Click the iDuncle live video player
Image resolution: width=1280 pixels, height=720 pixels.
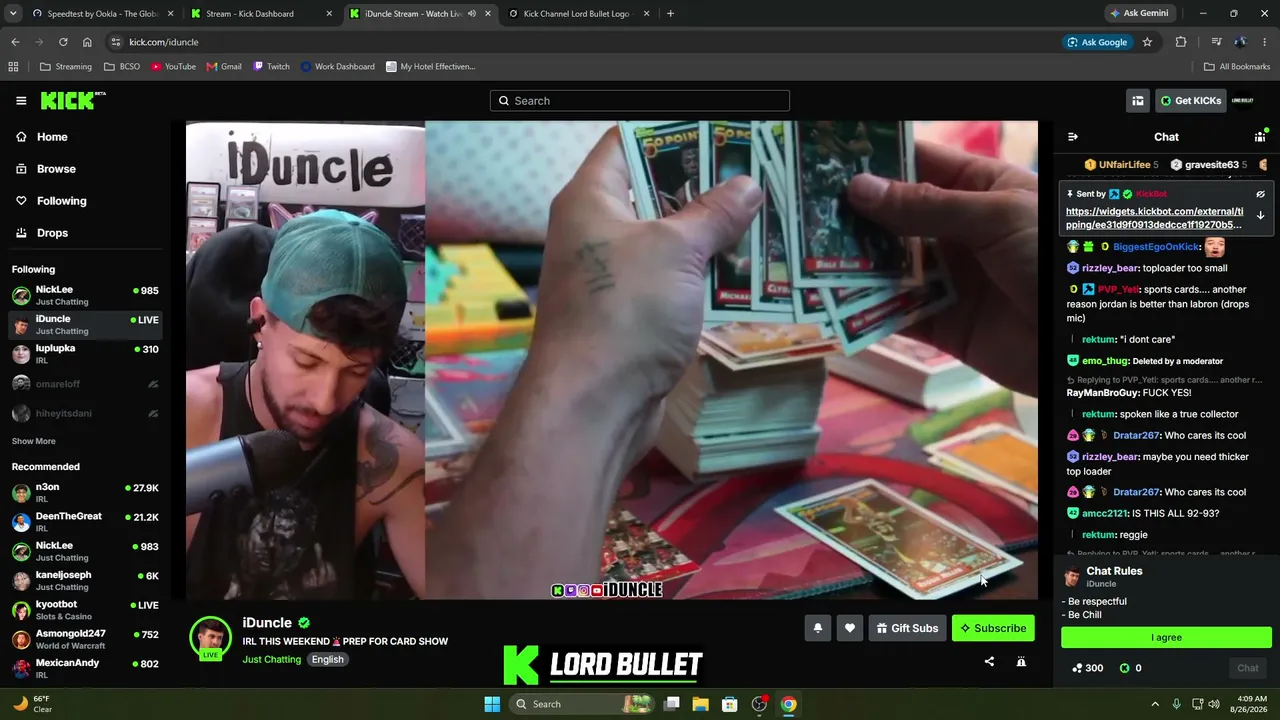(x=612, y=360)
